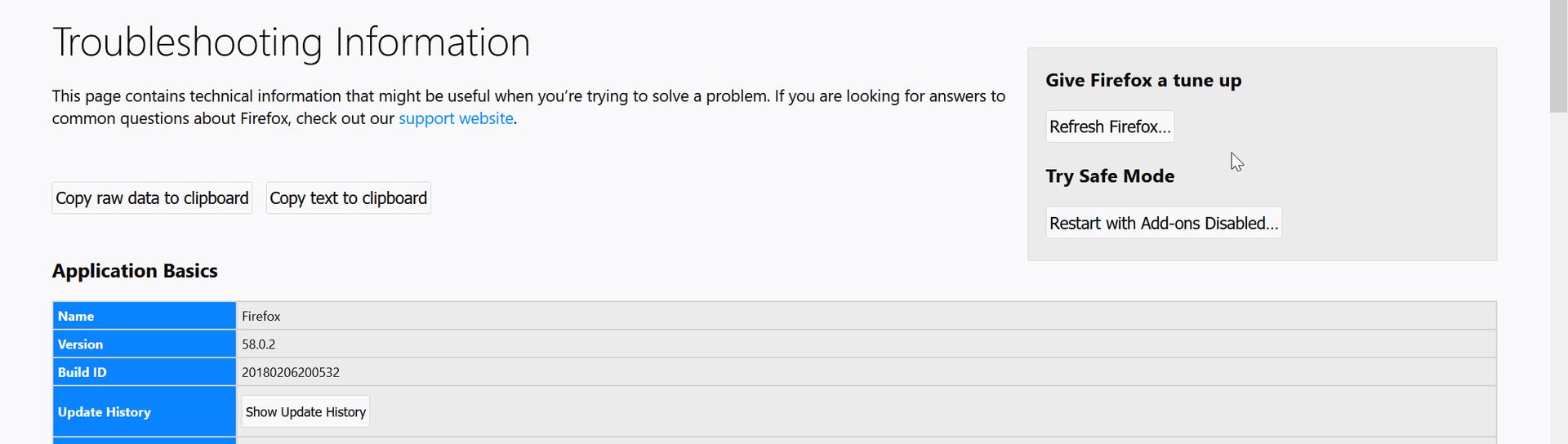Click the version value 58.0.2
Screen dimensions: 1568x444
(259, 344)
